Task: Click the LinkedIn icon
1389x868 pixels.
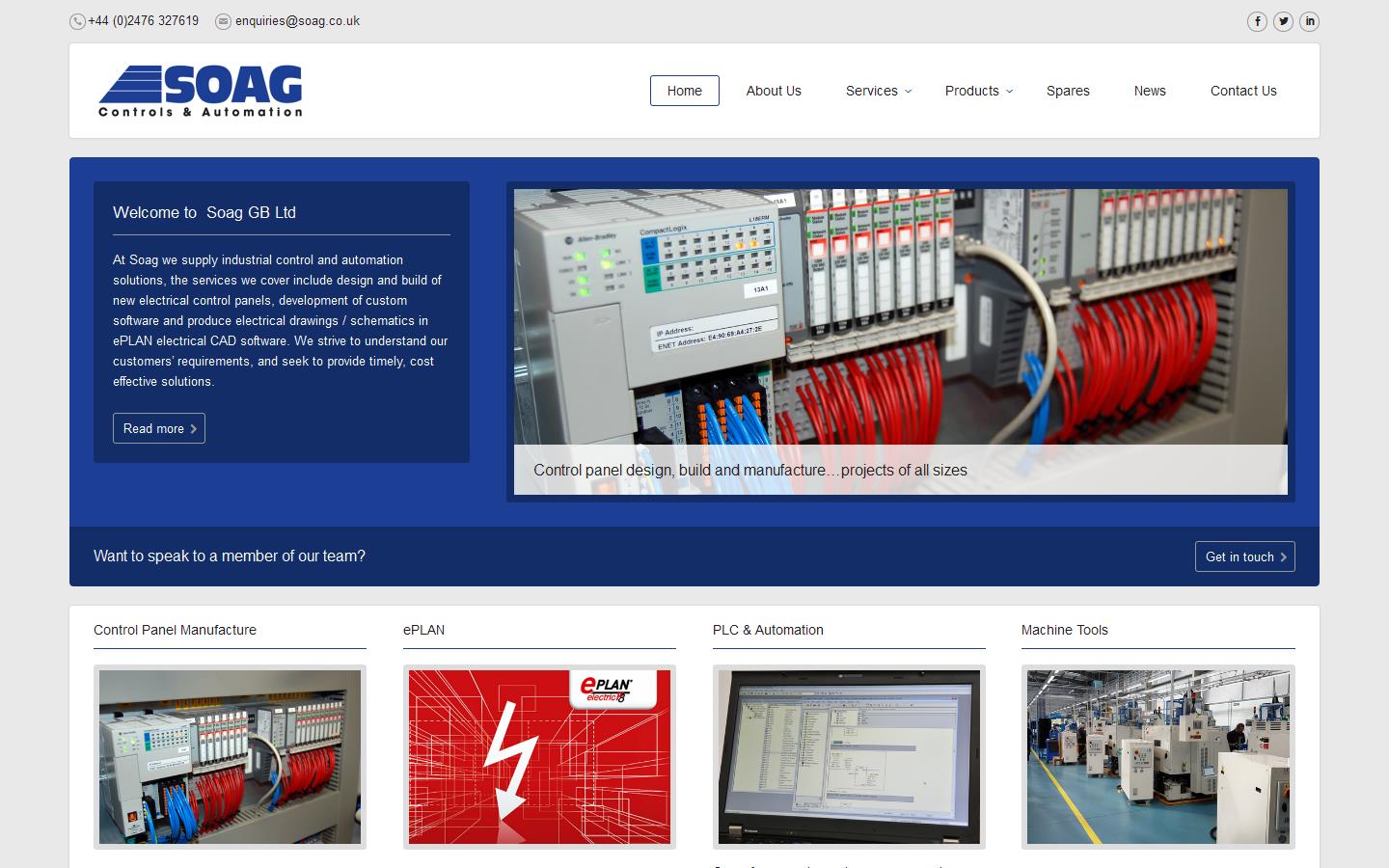Action: (x=1309, y=21)
